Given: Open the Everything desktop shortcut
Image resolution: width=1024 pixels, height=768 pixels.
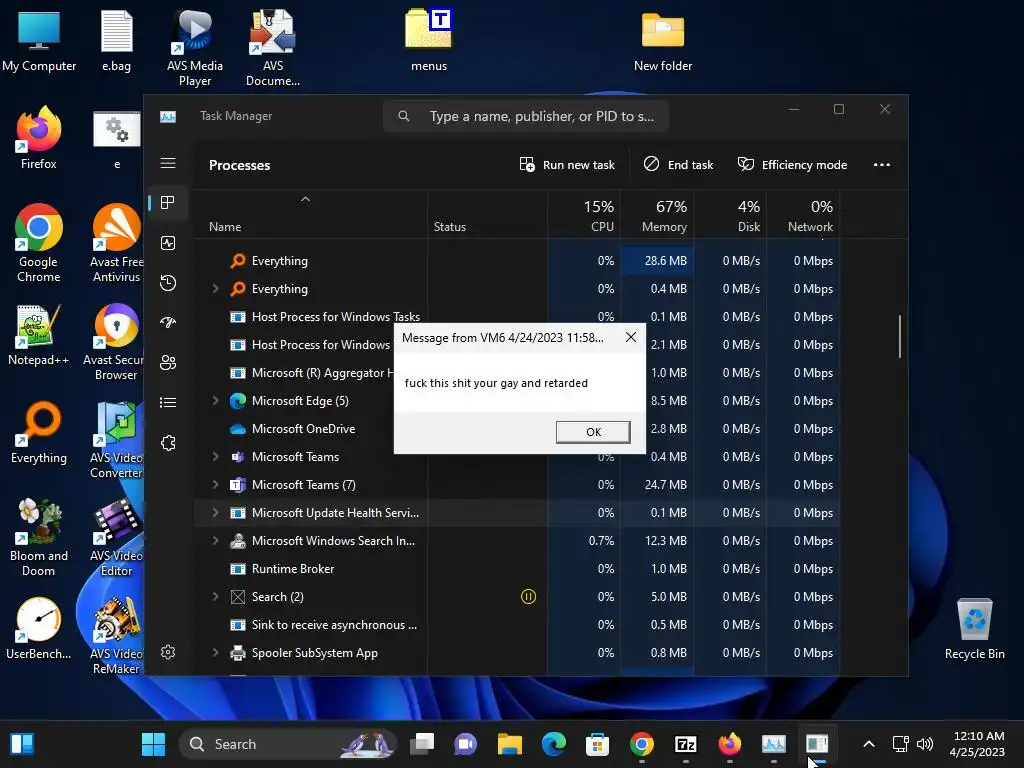Looking at the screenshot, I should 39,432.
